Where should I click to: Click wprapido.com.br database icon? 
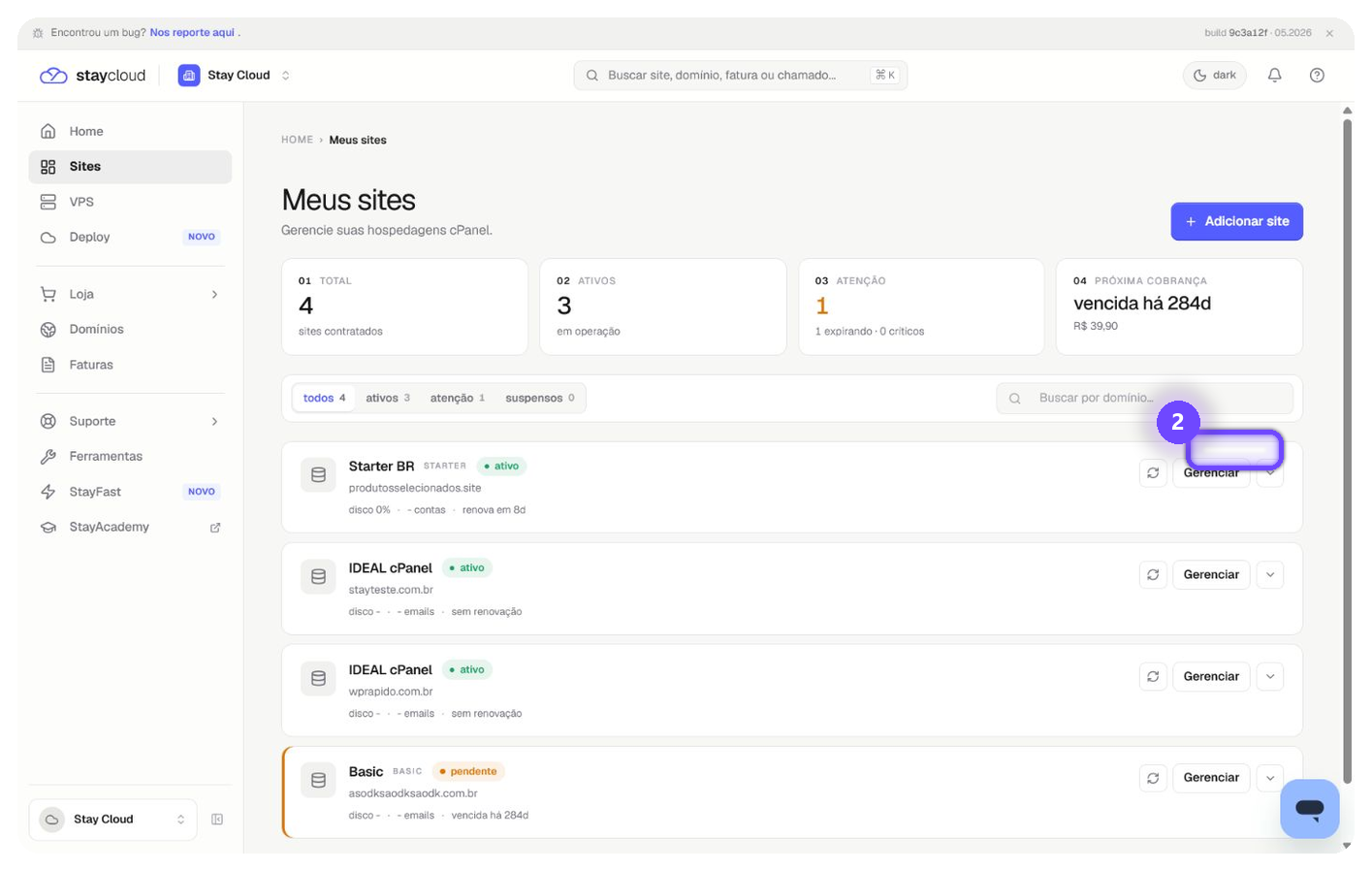318,678
